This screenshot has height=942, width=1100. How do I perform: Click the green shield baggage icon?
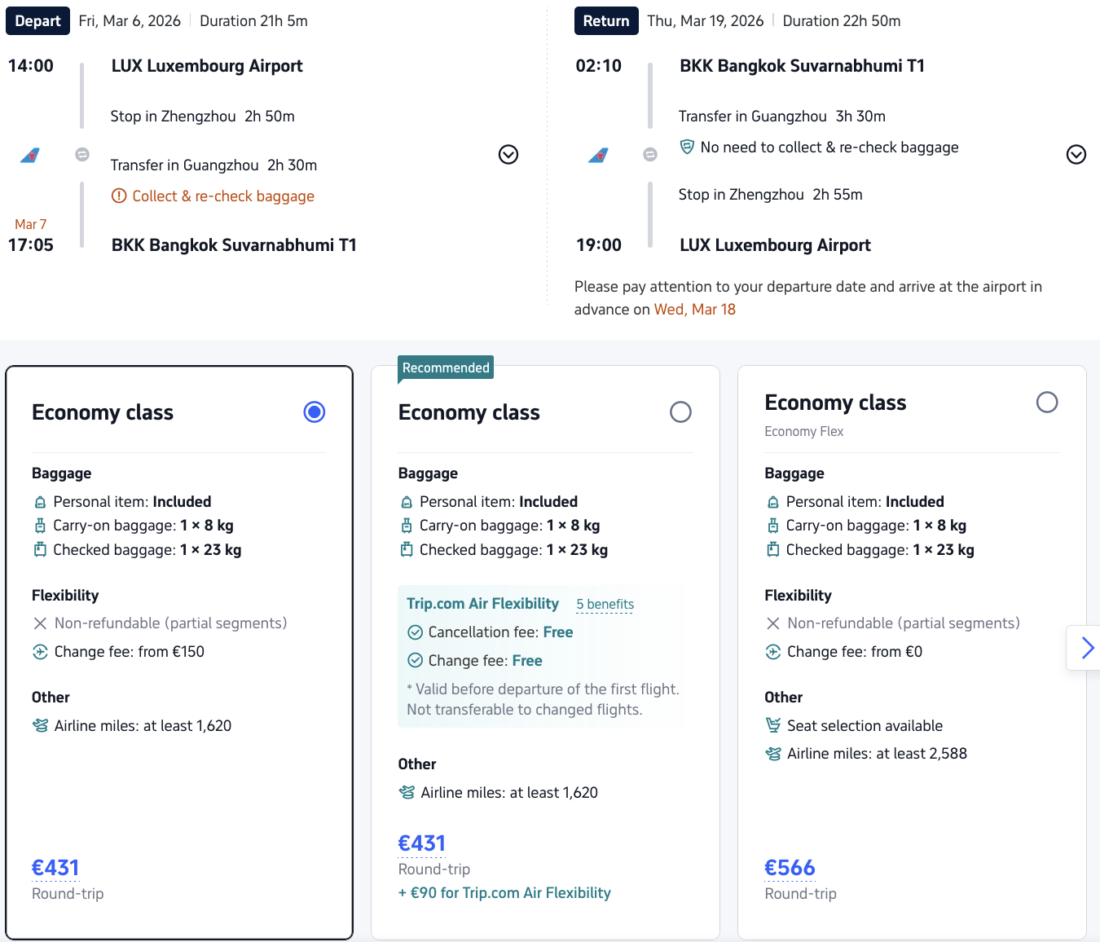pos(686,147)
